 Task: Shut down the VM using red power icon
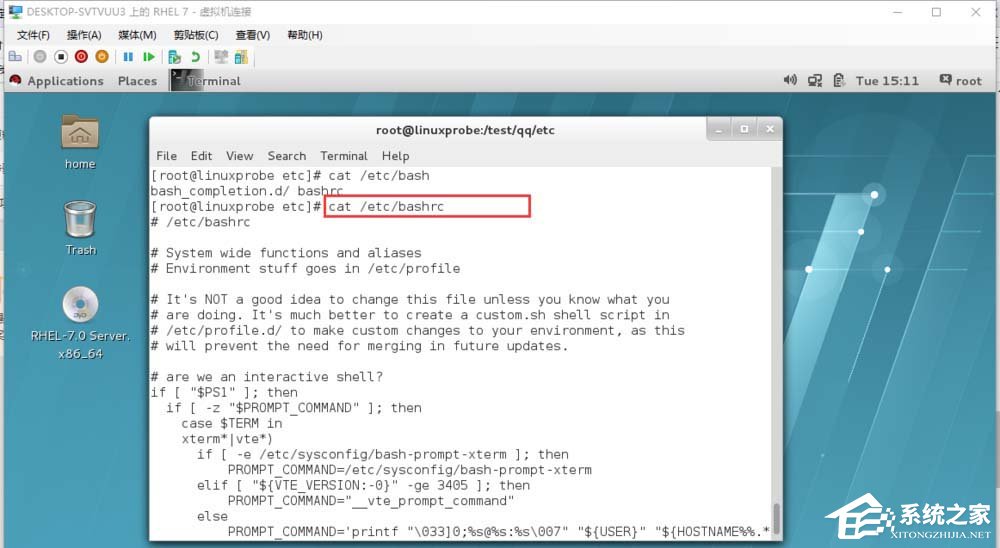[x=81, y=57]
